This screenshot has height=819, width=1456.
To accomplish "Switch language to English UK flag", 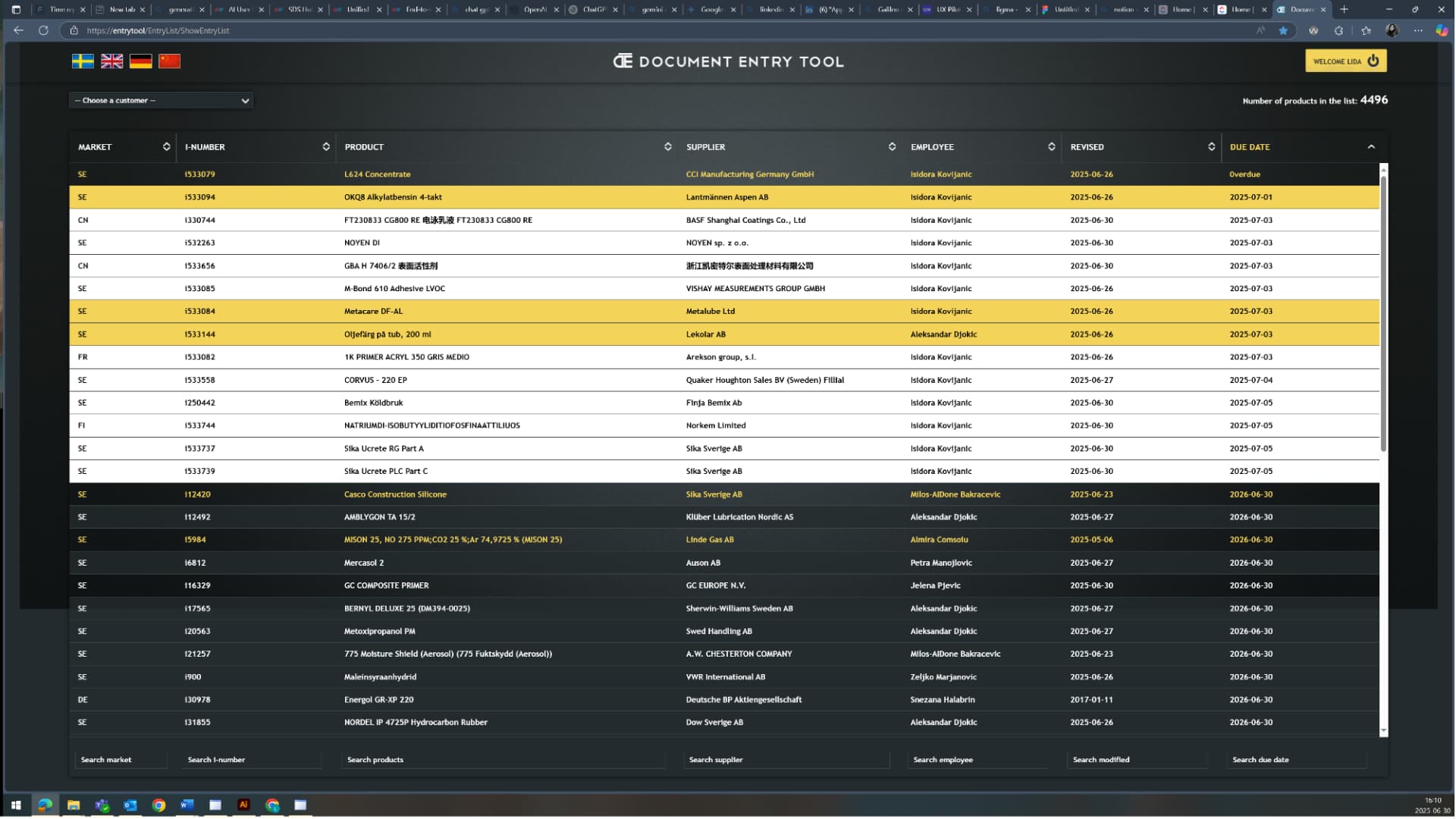I will coord(111,61).
